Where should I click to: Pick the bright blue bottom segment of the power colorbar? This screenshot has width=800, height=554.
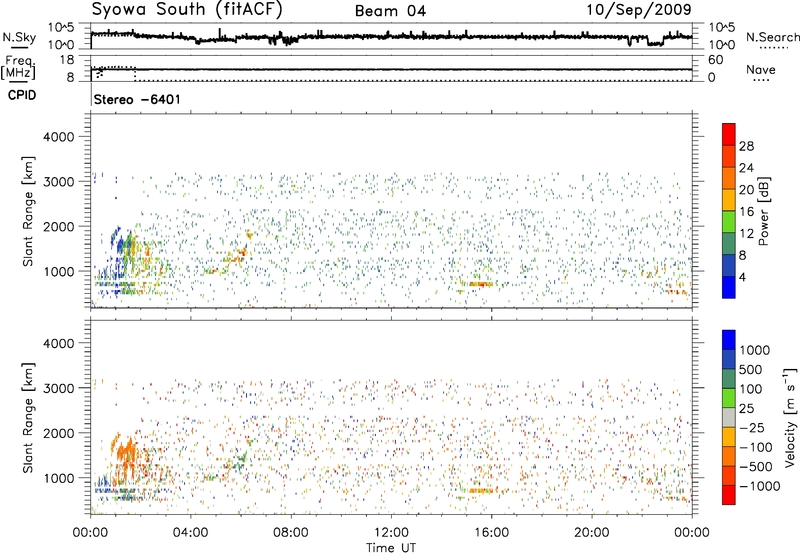pyautogui.click(x=729, y=287)
